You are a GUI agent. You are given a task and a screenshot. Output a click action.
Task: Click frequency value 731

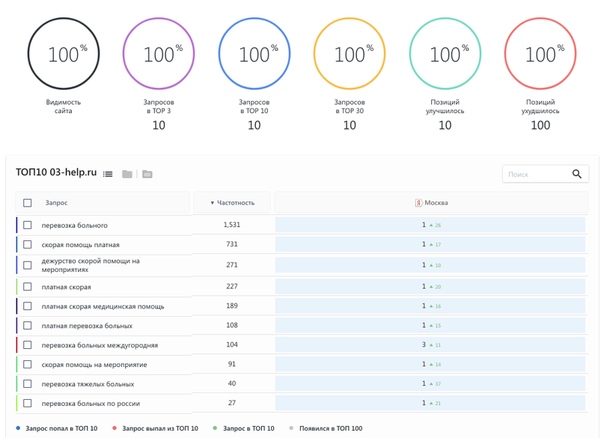[232, 244]
